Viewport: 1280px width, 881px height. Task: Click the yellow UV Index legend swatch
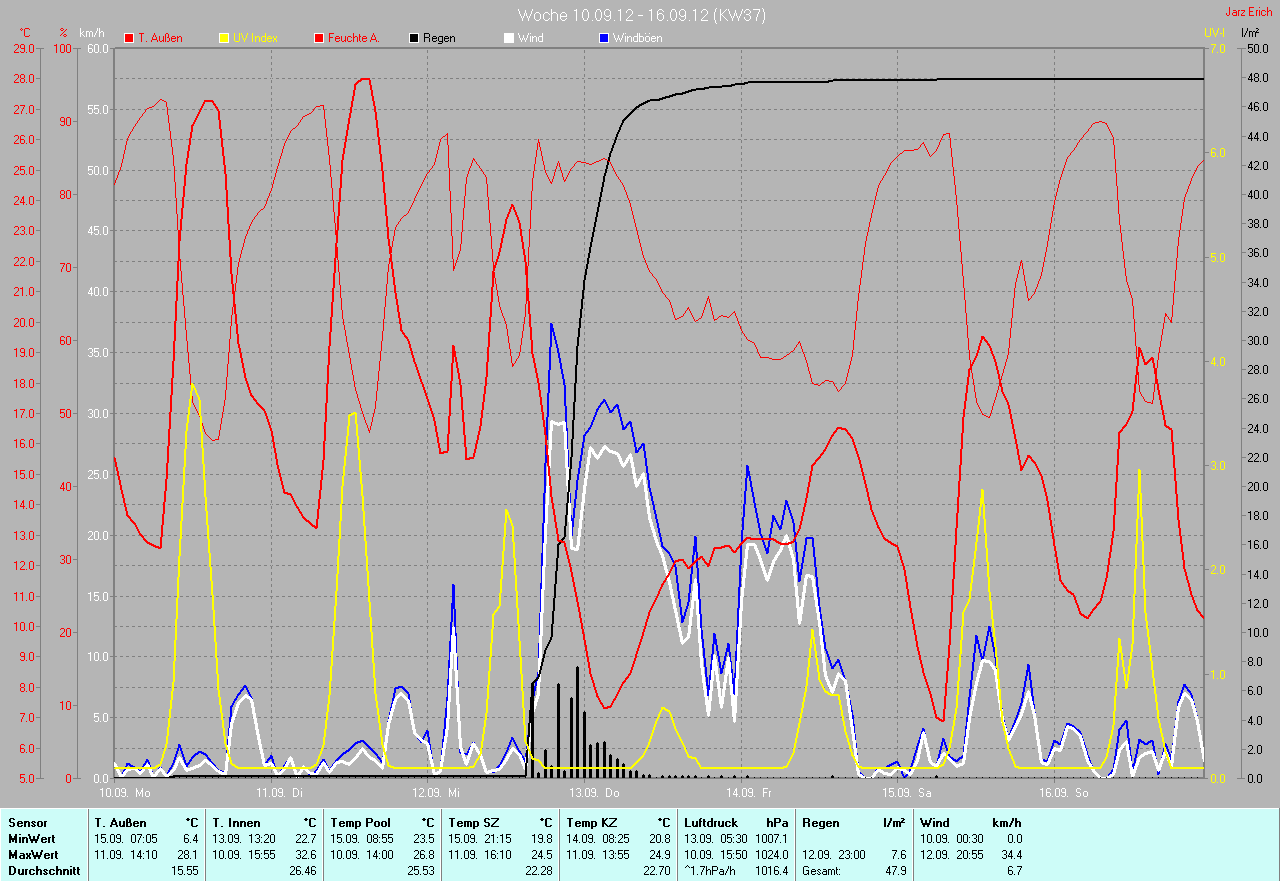tap(224, 38)
